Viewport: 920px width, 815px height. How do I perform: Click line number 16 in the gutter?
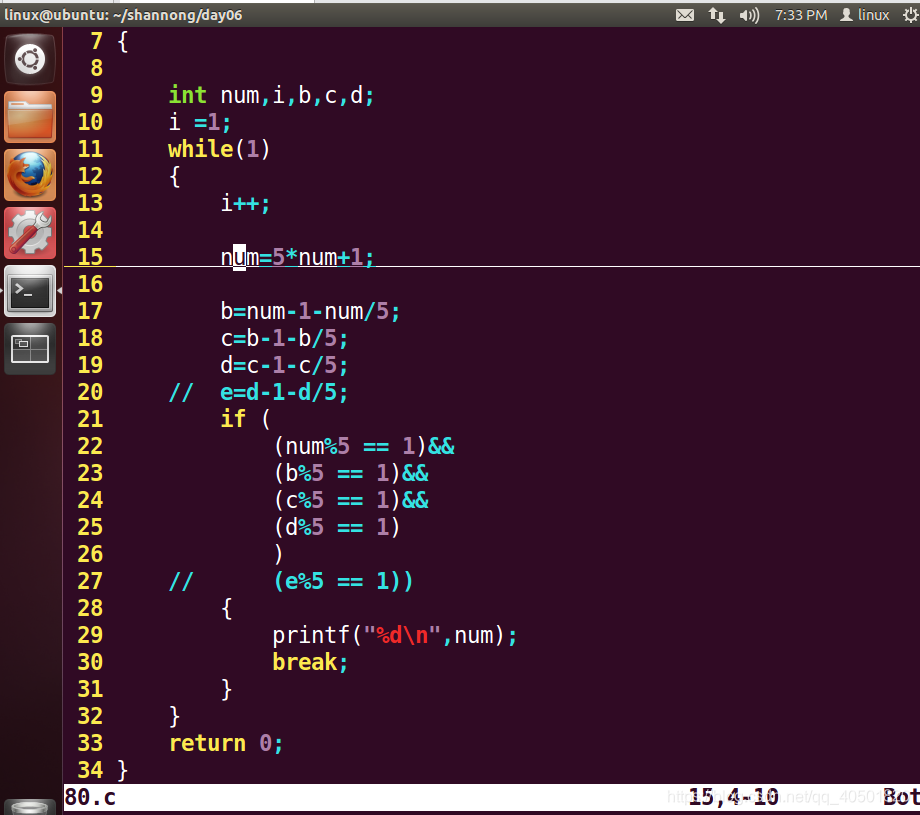(90, 285)
